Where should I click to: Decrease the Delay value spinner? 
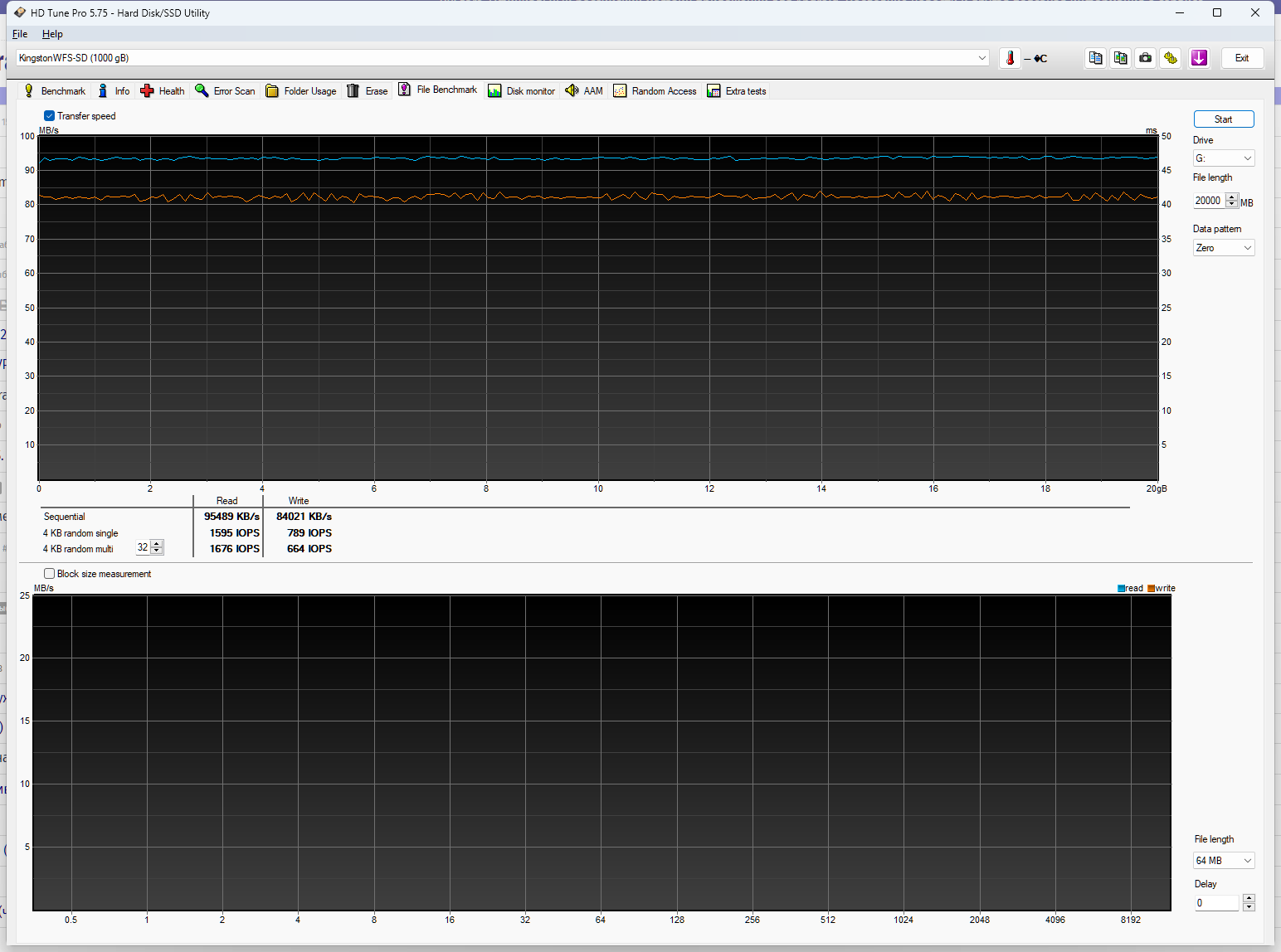pyautogui.click(x=1249, y=906)
